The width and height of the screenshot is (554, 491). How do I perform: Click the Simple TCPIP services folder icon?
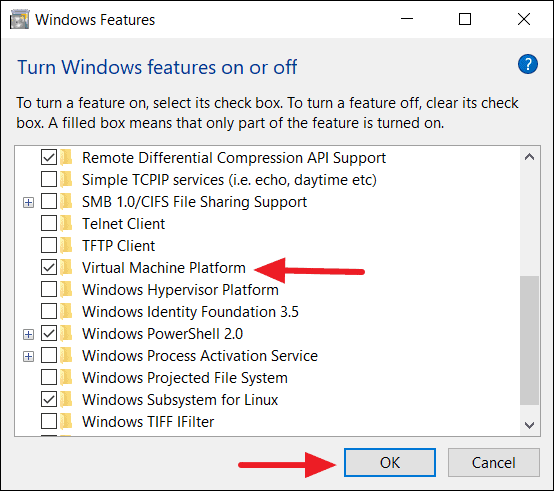[x=66, y=179]
